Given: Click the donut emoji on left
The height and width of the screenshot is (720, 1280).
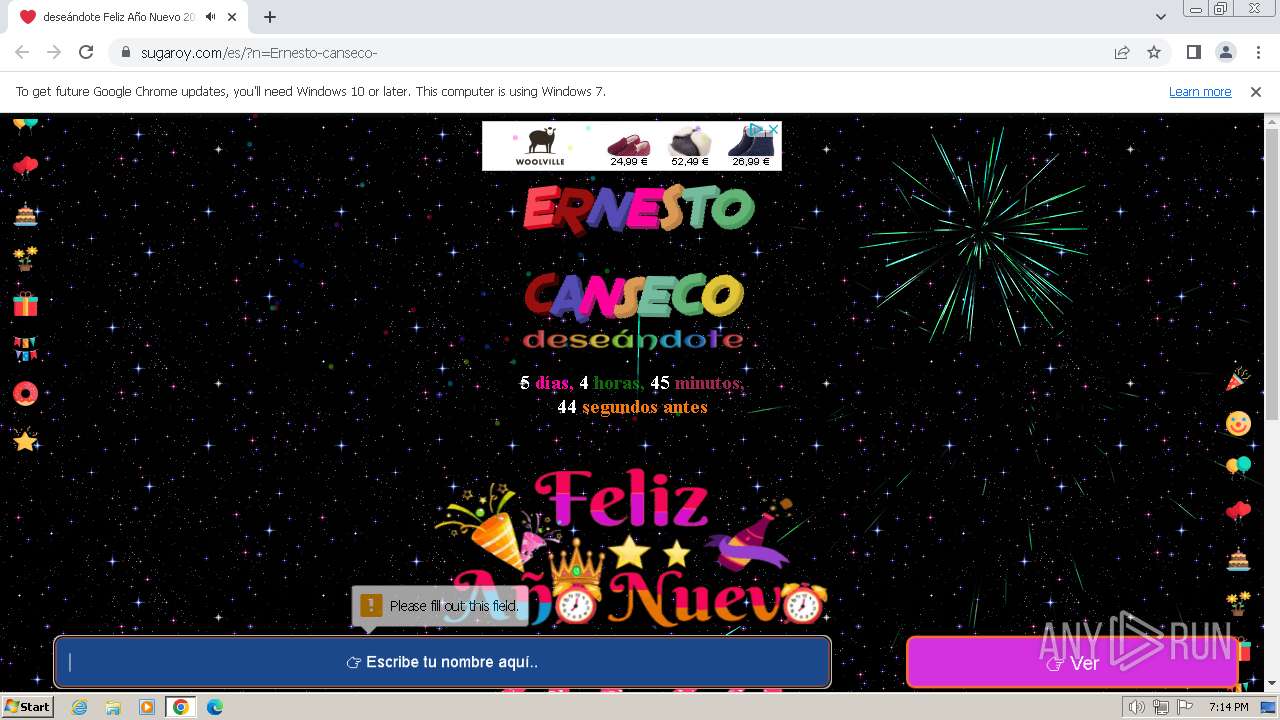Looking at the screenshot, I should pyautogui.click(x=25, y=394).
